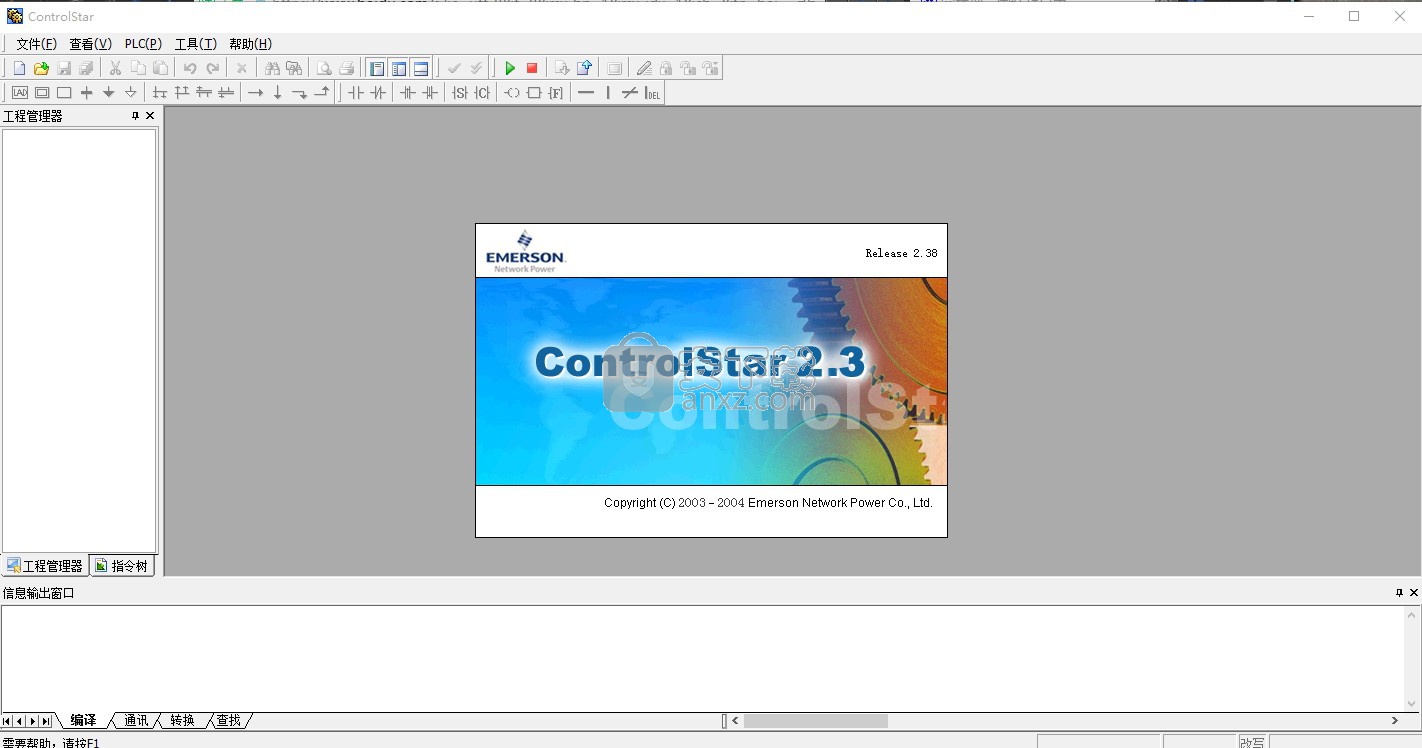Screen dimensions: 1422x748
Task: Click the single checkmark Compile icon
Action: [454, 68]
